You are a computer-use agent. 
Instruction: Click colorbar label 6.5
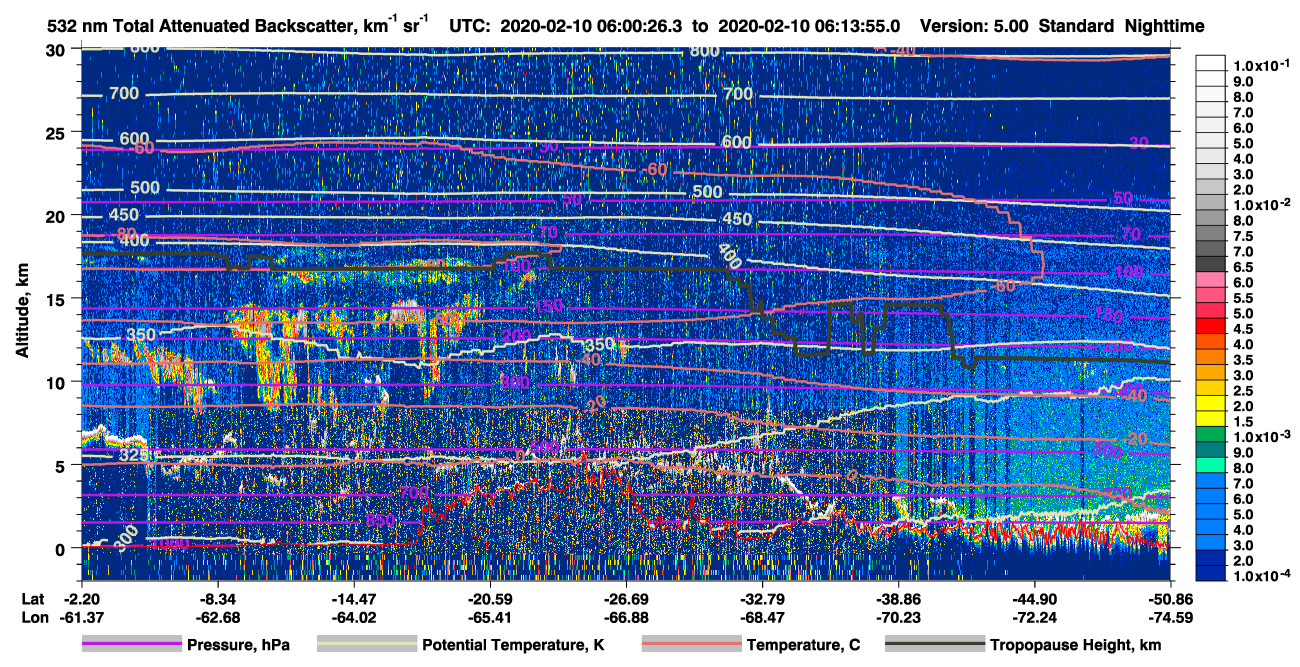[1243, 267]
